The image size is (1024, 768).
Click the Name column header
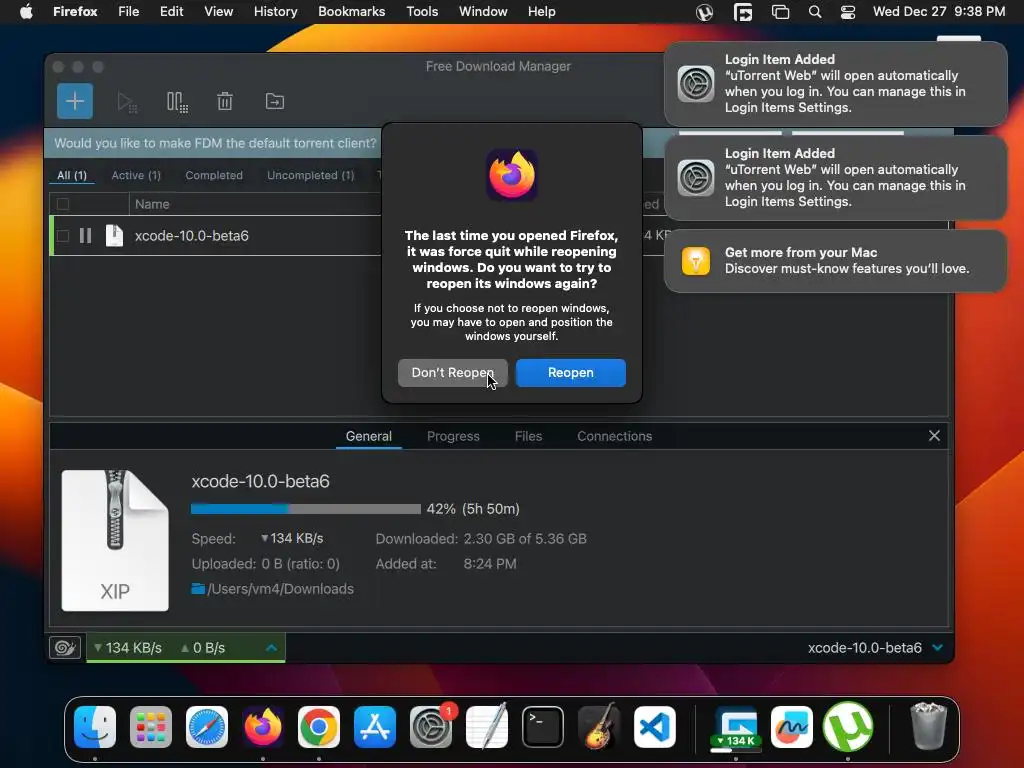(x=152, y=204)
